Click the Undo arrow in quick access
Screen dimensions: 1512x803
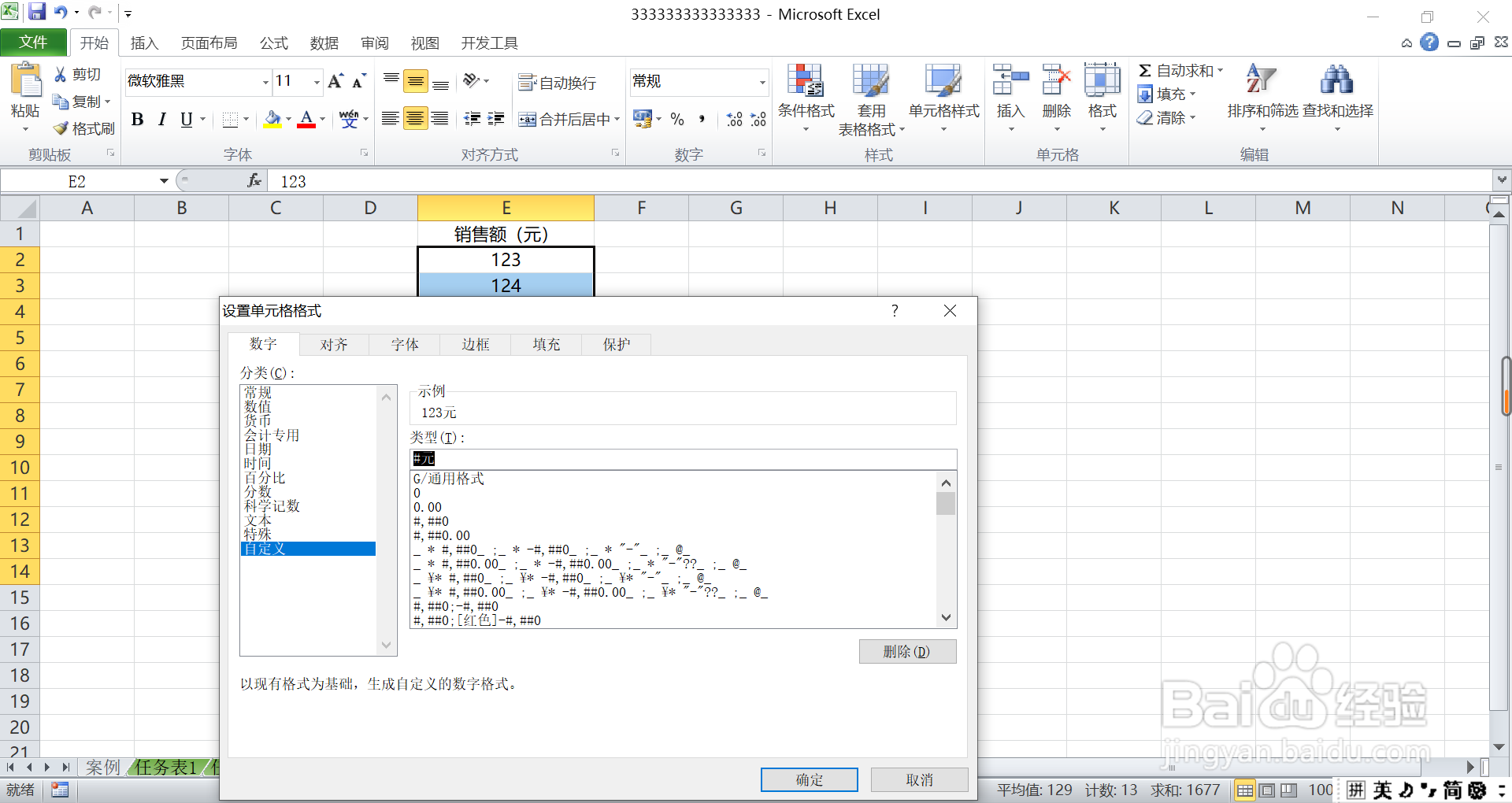(x=61, y=12)
